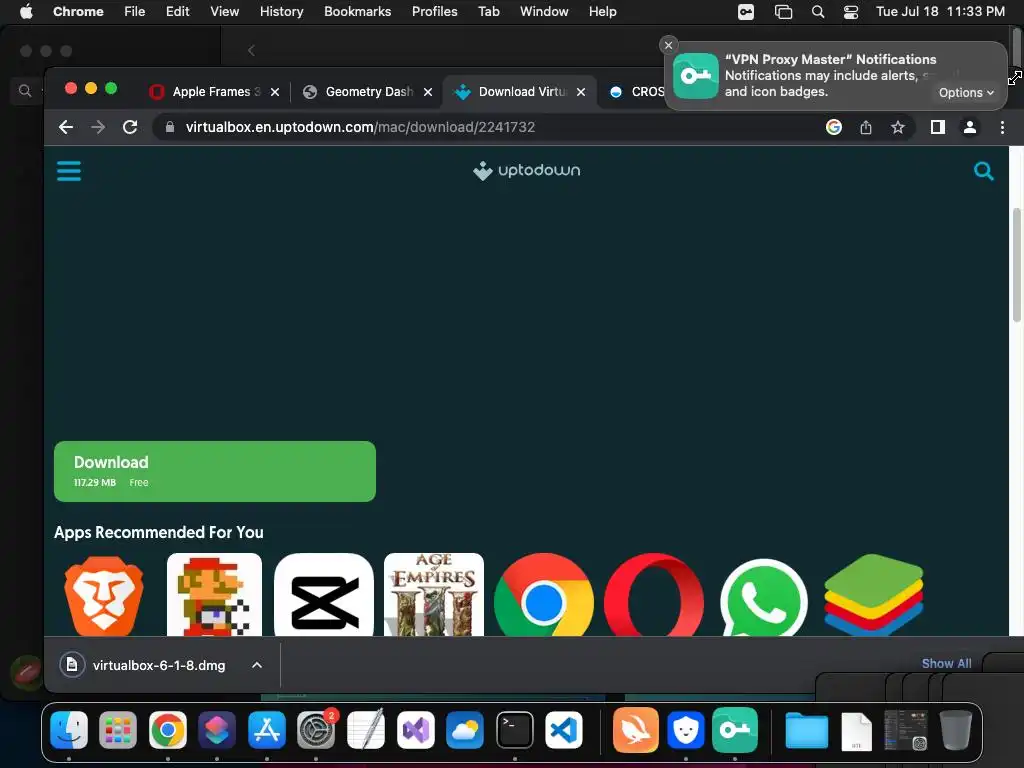
Task: Open App Store from the Dock
Action: 266,729
